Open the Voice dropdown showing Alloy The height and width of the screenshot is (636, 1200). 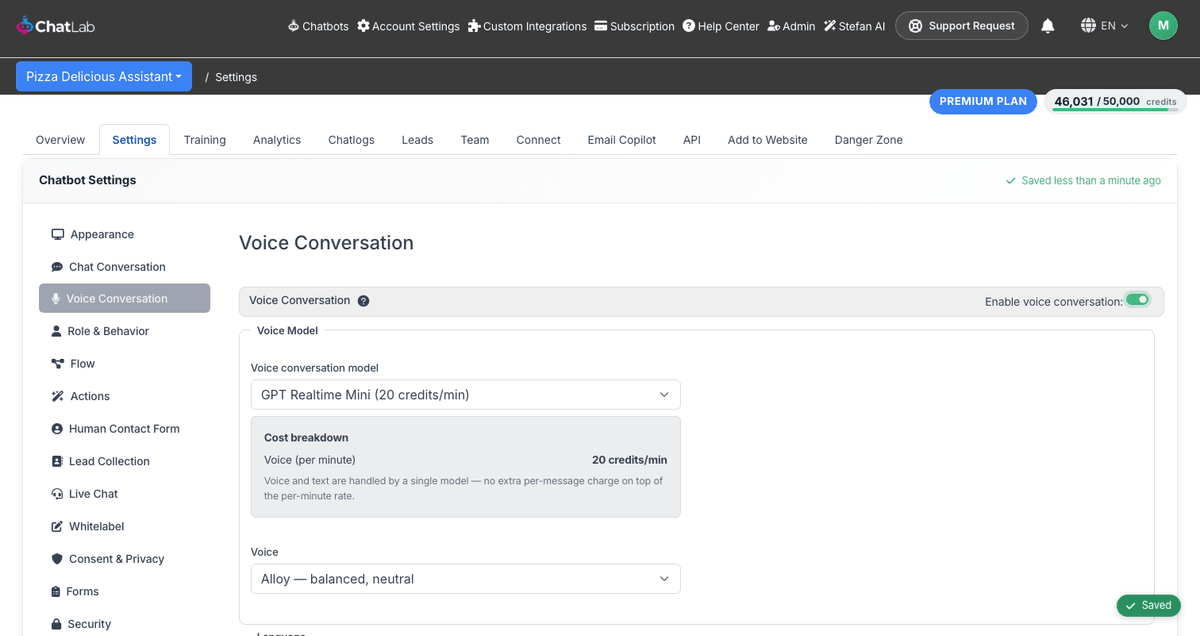pyautogui.click(x=466, y=579)
